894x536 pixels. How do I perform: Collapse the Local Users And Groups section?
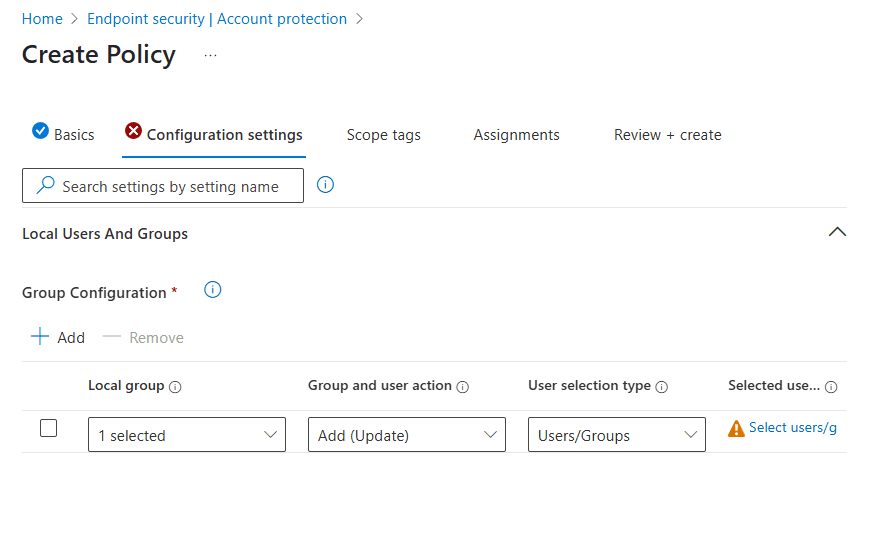coord(837,232)
